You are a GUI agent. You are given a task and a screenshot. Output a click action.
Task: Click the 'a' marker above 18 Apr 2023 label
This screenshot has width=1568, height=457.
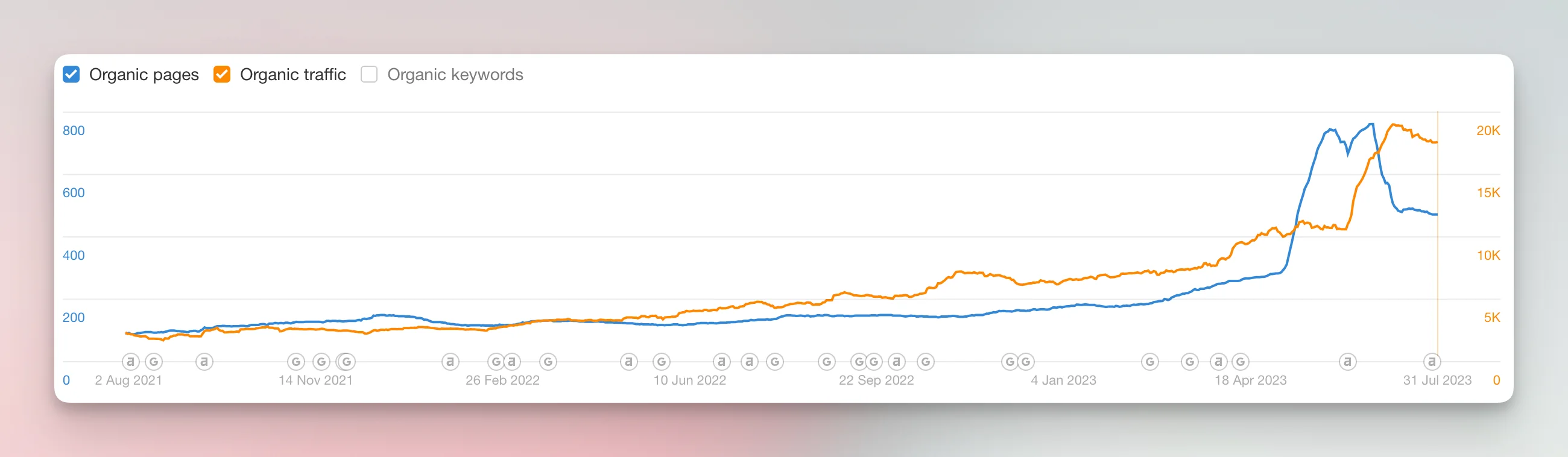(x=1218, y=362)
